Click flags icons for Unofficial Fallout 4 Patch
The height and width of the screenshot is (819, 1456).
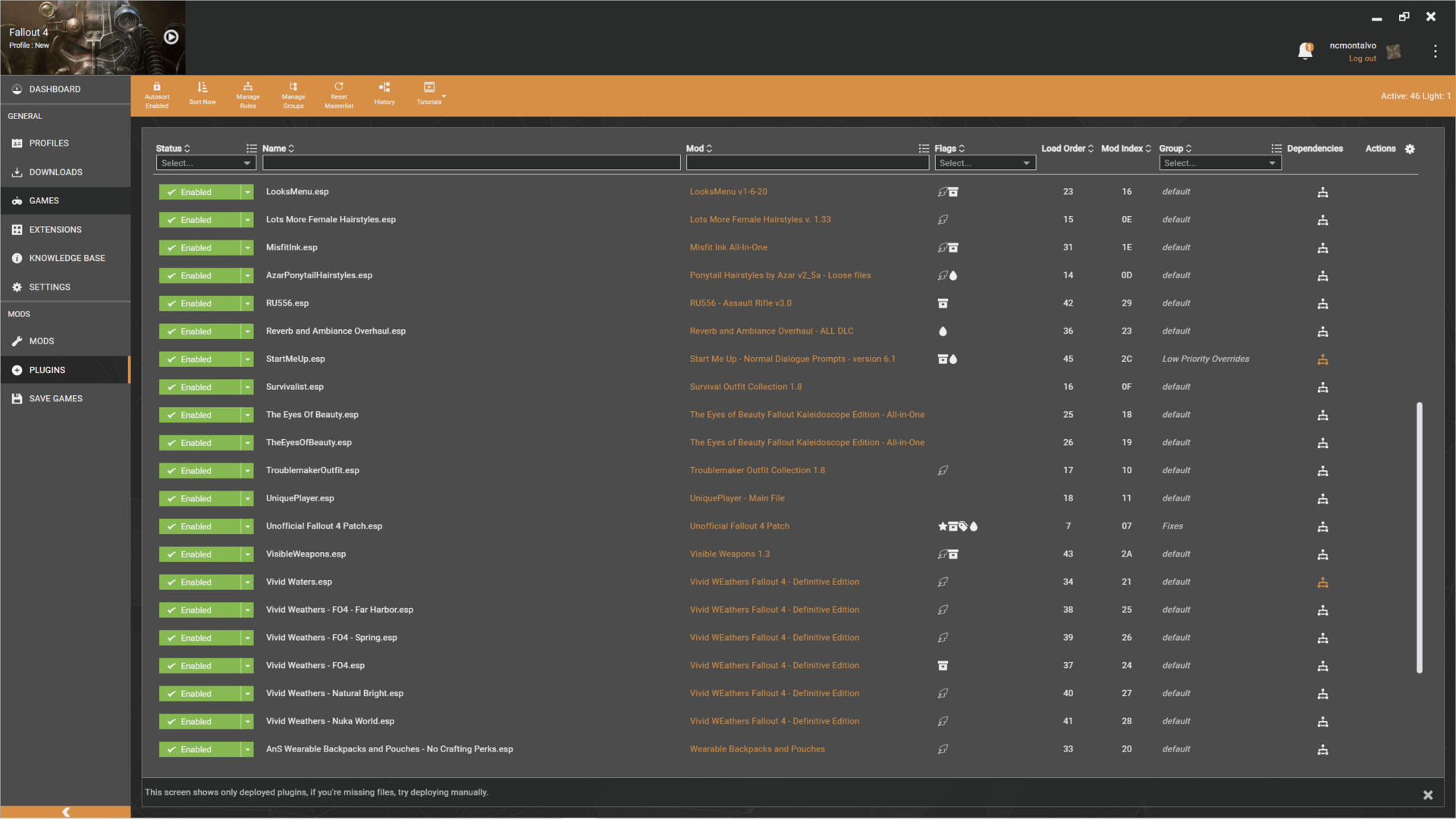coord(958,526)
